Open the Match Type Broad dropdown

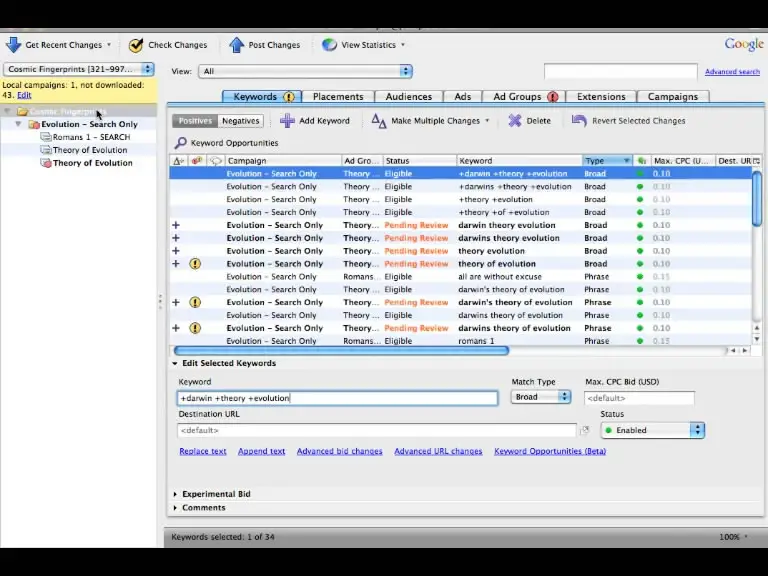point(541,397)
